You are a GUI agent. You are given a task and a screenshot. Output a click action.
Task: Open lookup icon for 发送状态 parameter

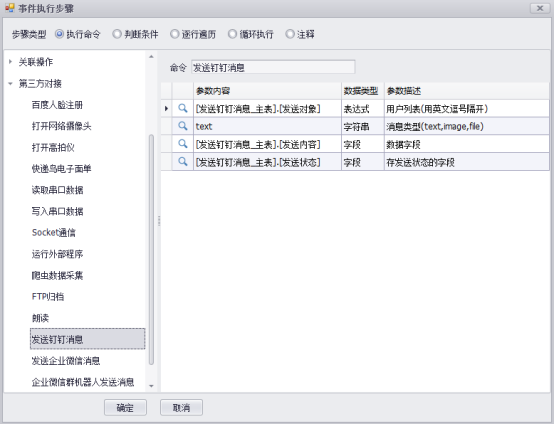click(x=183, y=162)
